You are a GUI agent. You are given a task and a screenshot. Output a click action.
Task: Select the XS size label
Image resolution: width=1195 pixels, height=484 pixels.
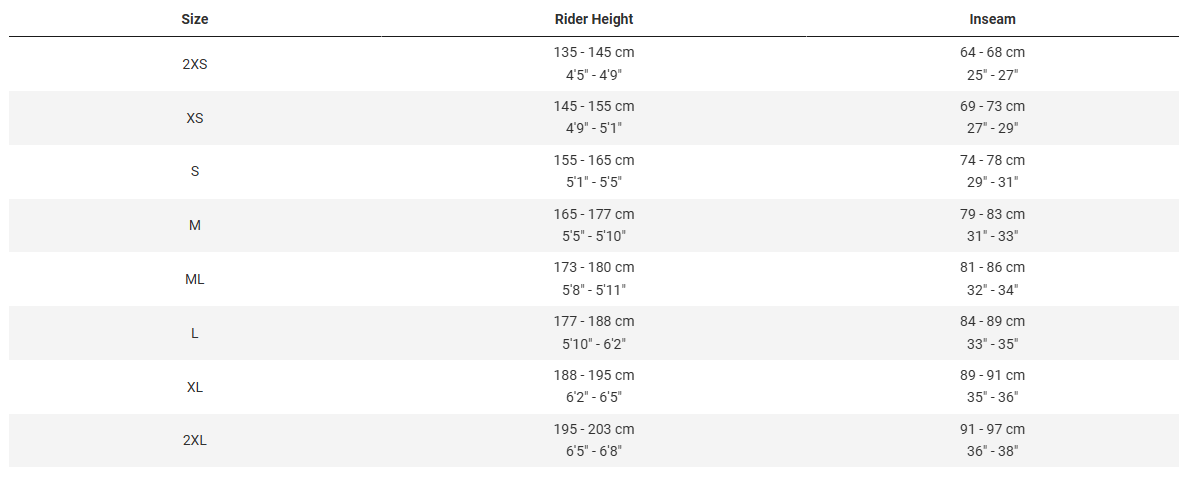tap(195, 118)
